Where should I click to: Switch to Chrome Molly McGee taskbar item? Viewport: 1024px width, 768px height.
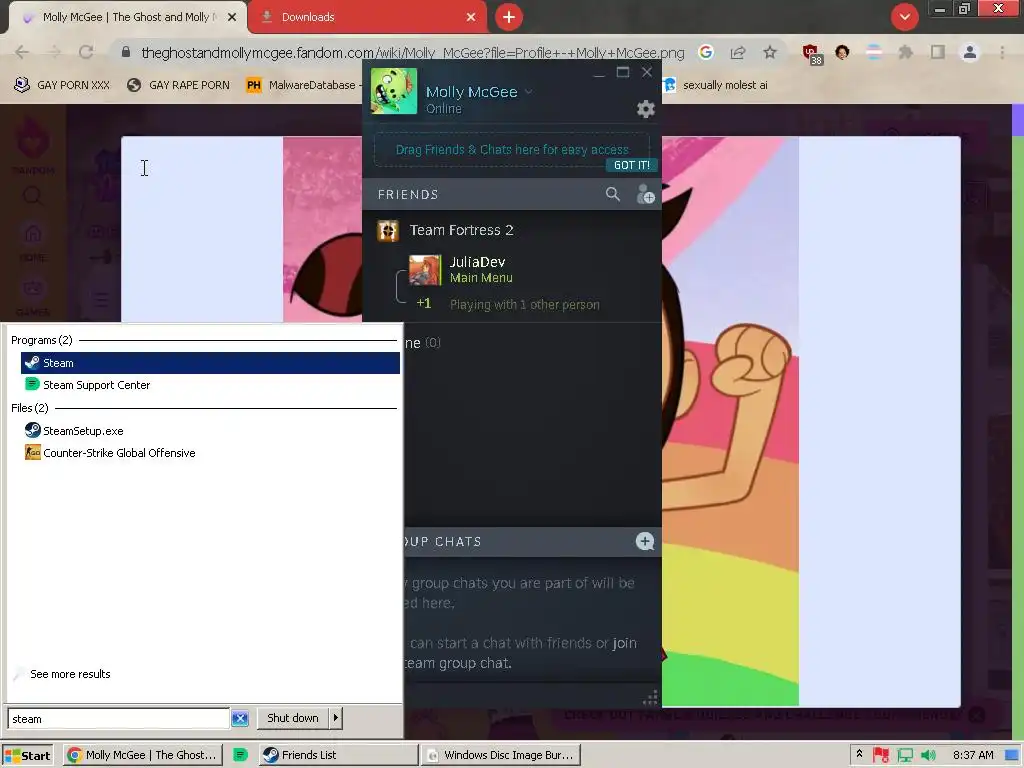(x=143, y=755)
